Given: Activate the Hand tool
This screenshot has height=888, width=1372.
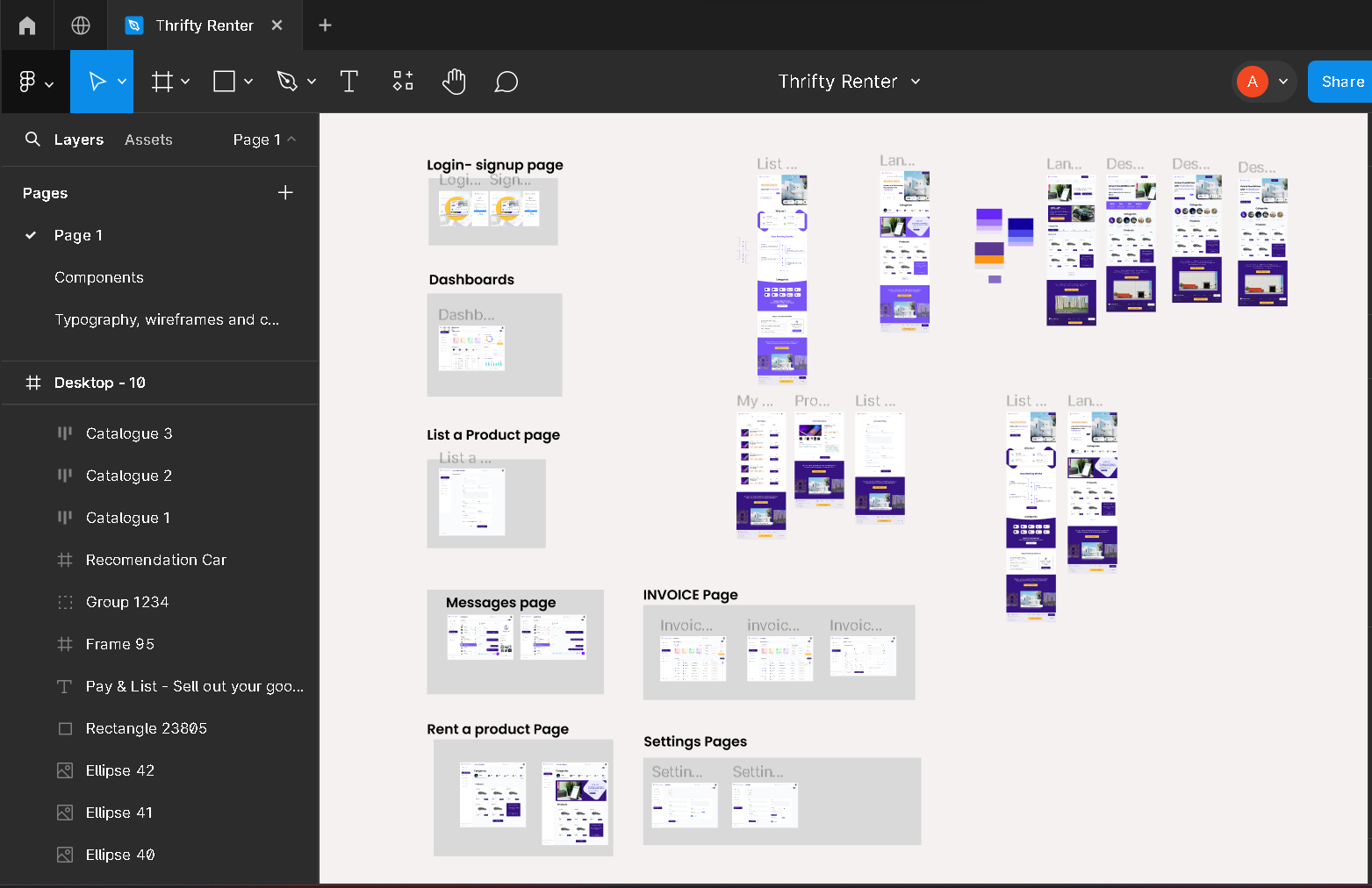Looking at the screenshot, I should click(x=454, y=81).
